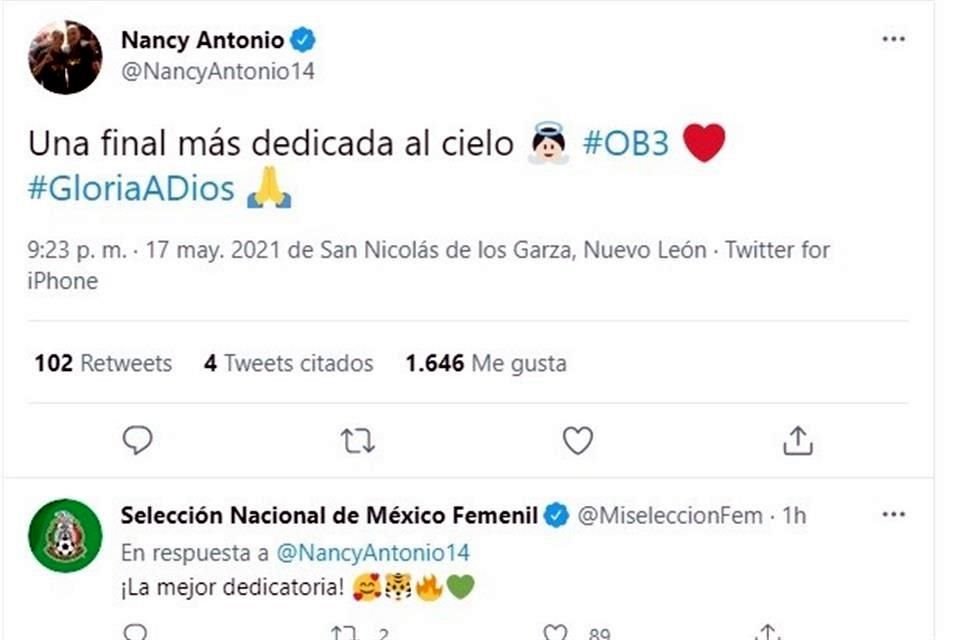Screen dimensions: 960x640
Task: Open the #OB3 hashtag
Action: point(624,144)
